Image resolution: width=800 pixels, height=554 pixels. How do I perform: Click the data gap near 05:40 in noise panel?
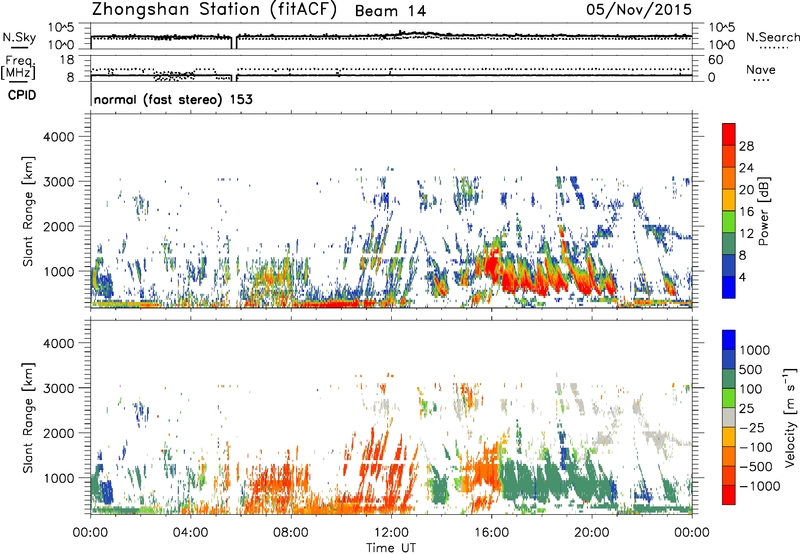pos(234,42)
